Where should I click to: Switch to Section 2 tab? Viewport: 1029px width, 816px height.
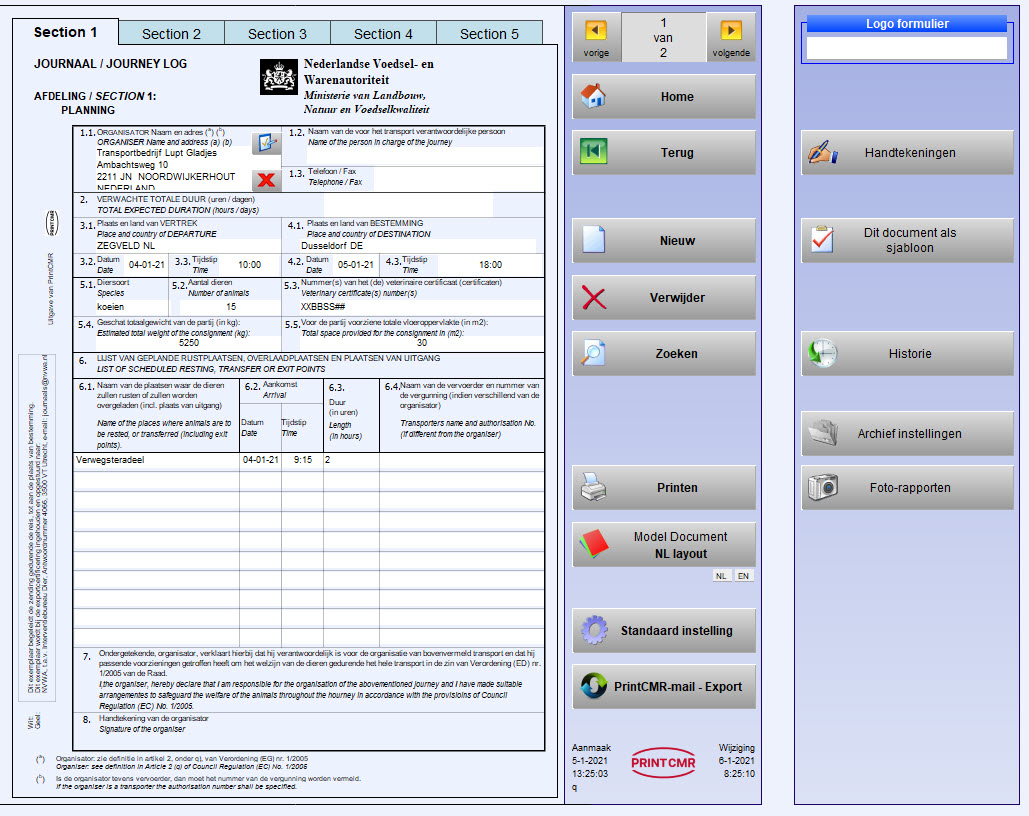[x=171, y=34]
